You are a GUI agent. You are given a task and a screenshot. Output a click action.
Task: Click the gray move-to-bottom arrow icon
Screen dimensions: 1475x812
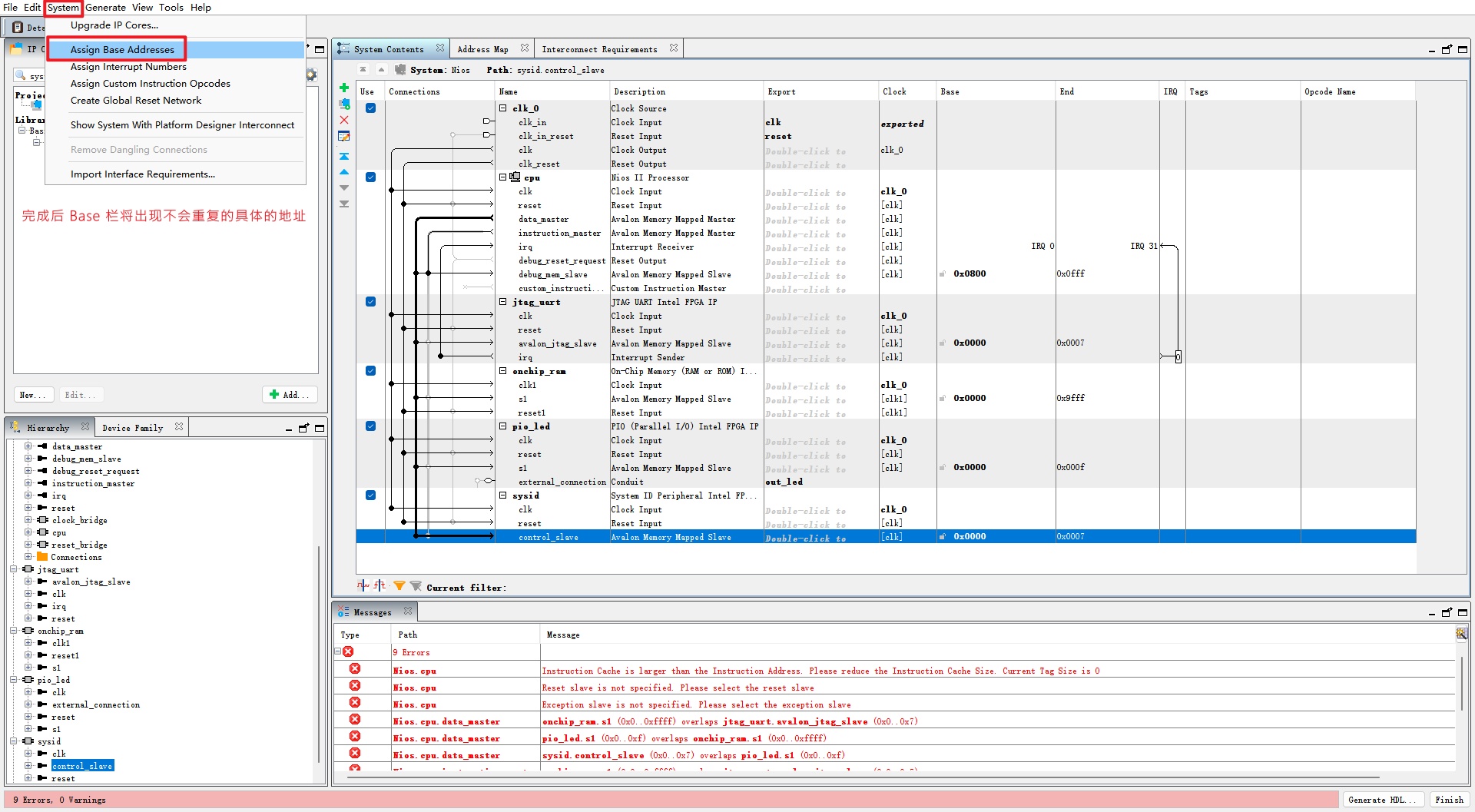pos(344,204)
